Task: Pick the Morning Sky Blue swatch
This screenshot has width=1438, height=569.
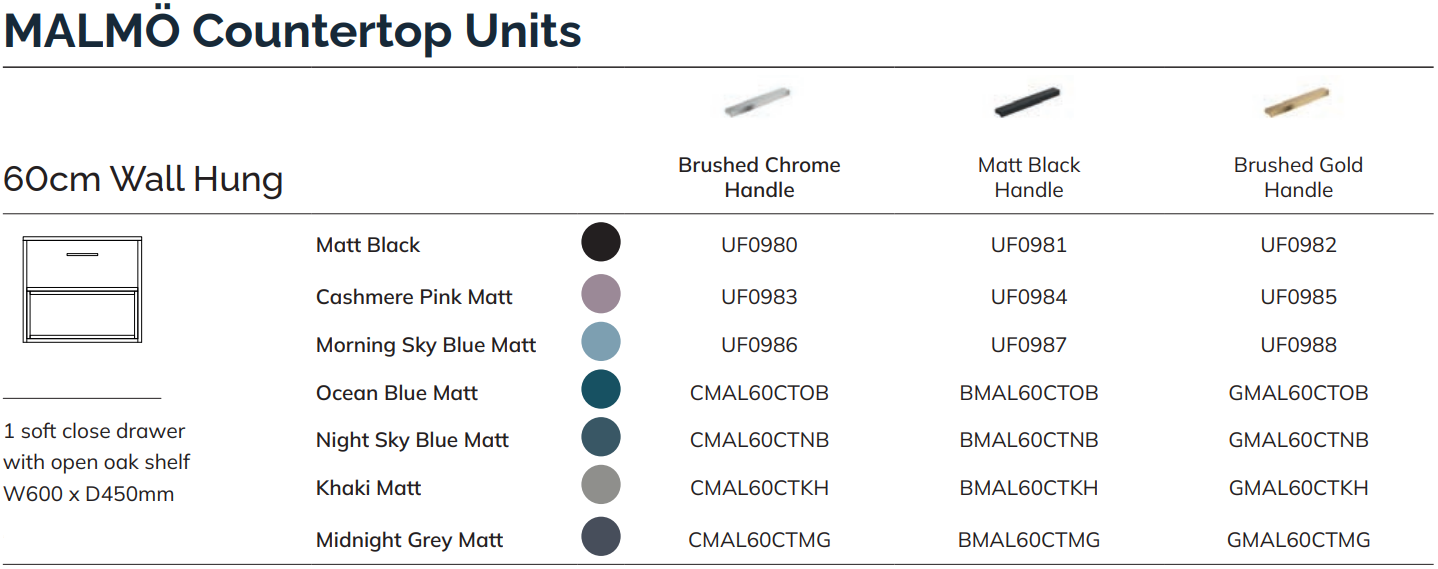Action: (x=601, y=342)
